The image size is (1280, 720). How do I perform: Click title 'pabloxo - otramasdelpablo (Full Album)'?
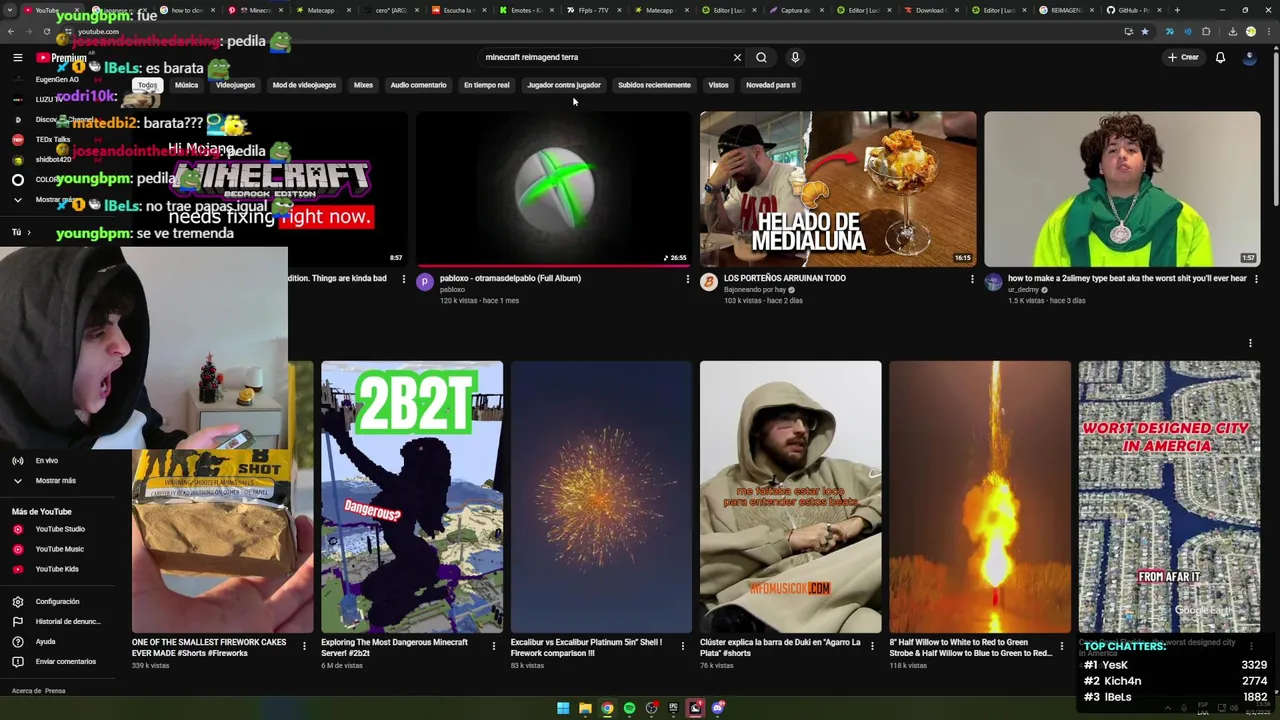point(510,278)
